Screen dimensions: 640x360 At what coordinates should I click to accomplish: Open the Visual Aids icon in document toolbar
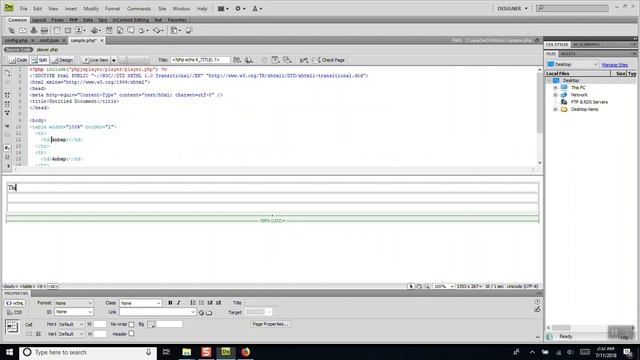click(287, 60)
